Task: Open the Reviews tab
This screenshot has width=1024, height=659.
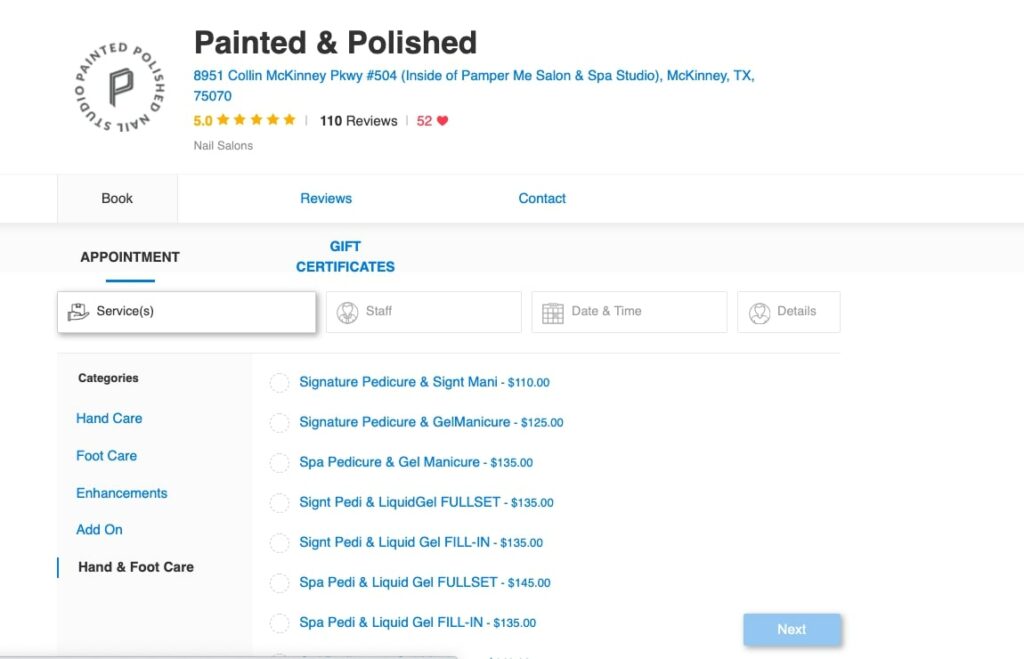Action: [326, 199]
